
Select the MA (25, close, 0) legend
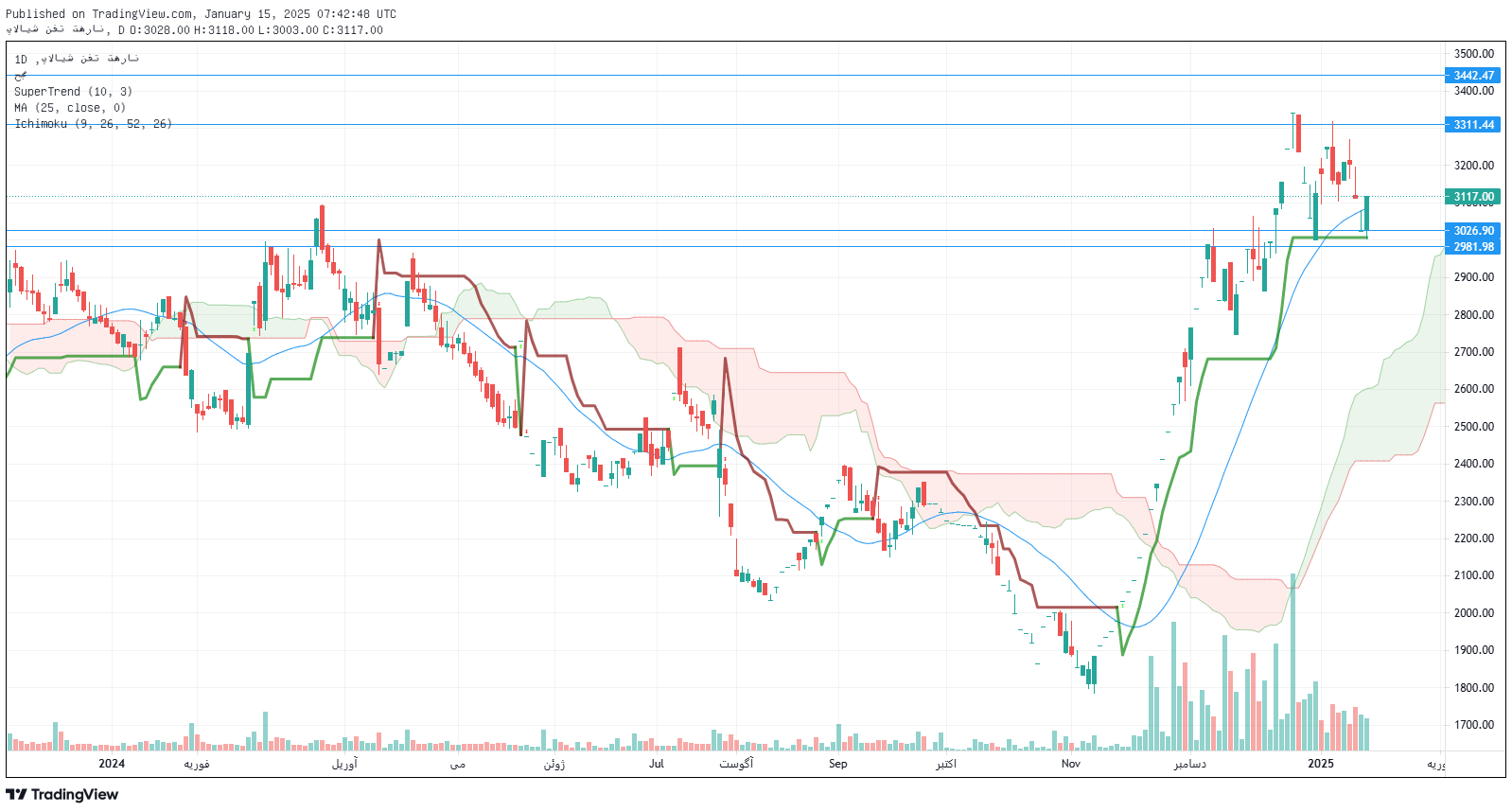tap(70, 108)
